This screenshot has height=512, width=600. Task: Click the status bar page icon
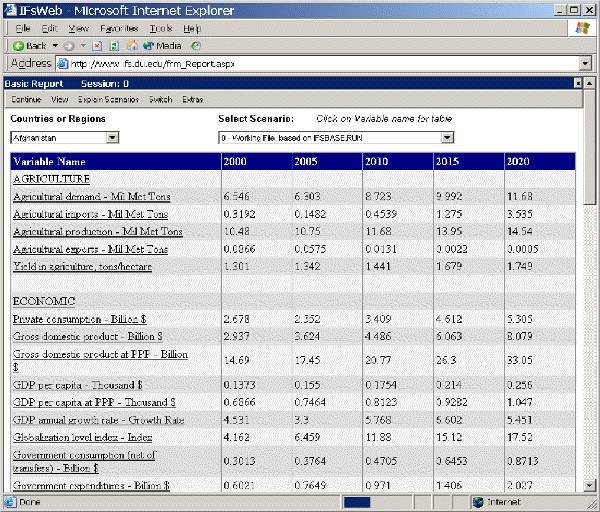[x=10, y=502]
